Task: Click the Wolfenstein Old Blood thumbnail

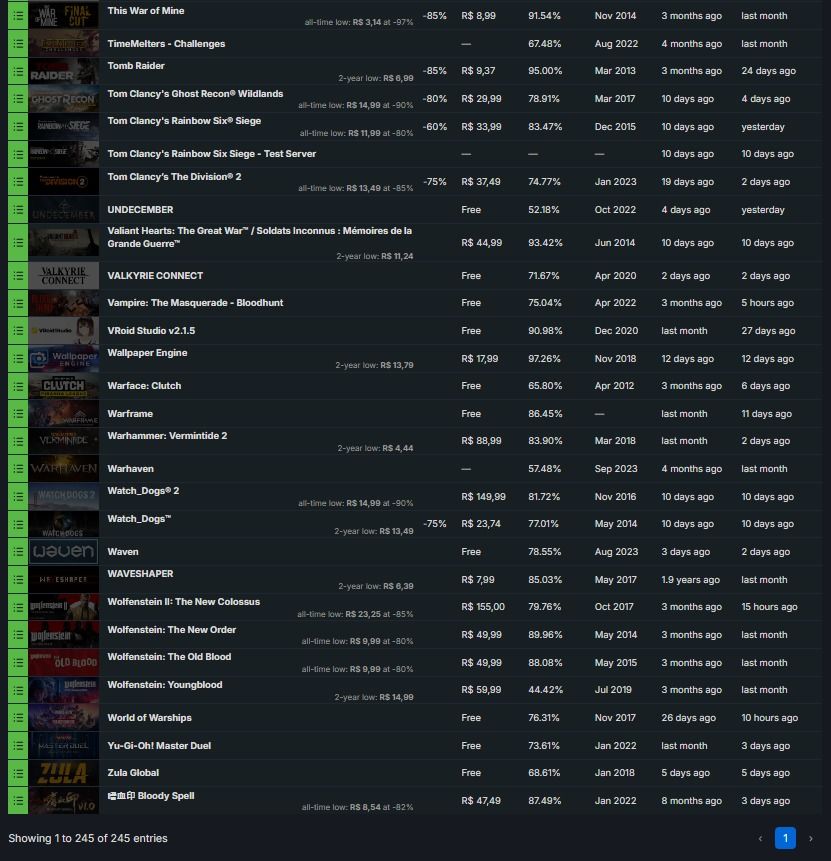Action: click(x=64, y=662)
